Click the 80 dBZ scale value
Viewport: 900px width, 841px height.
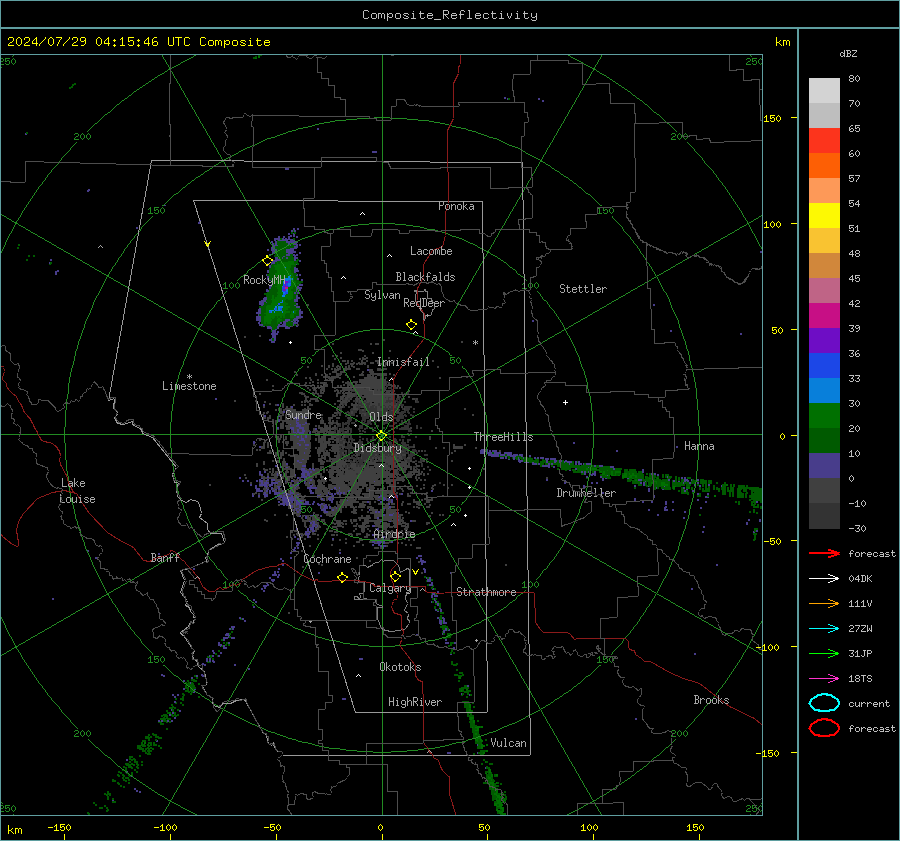[x=854, y=79]
